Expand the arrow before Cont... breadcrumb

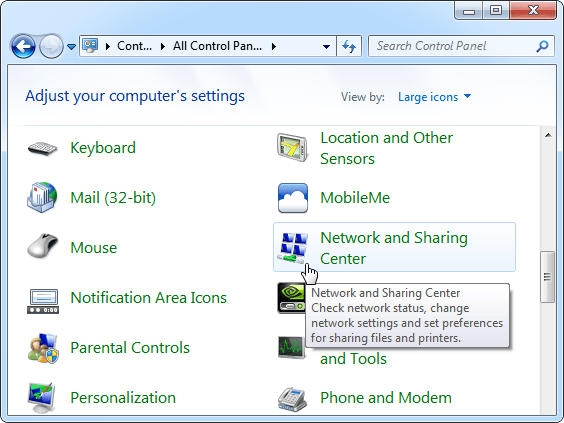point(108,46)
